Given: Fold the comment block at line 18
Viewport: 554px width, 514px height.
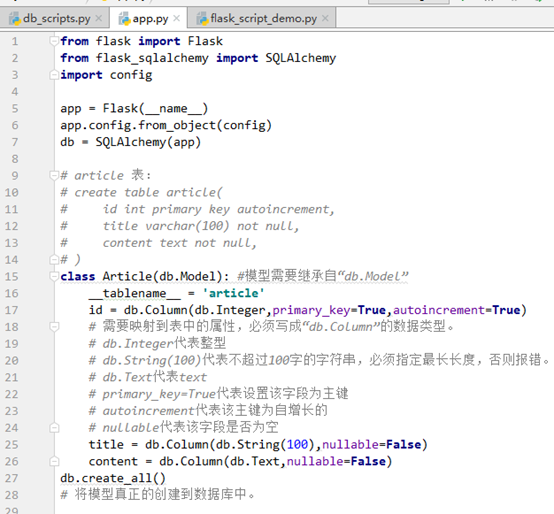Looking at the screenshot, I should coord(54,327).
